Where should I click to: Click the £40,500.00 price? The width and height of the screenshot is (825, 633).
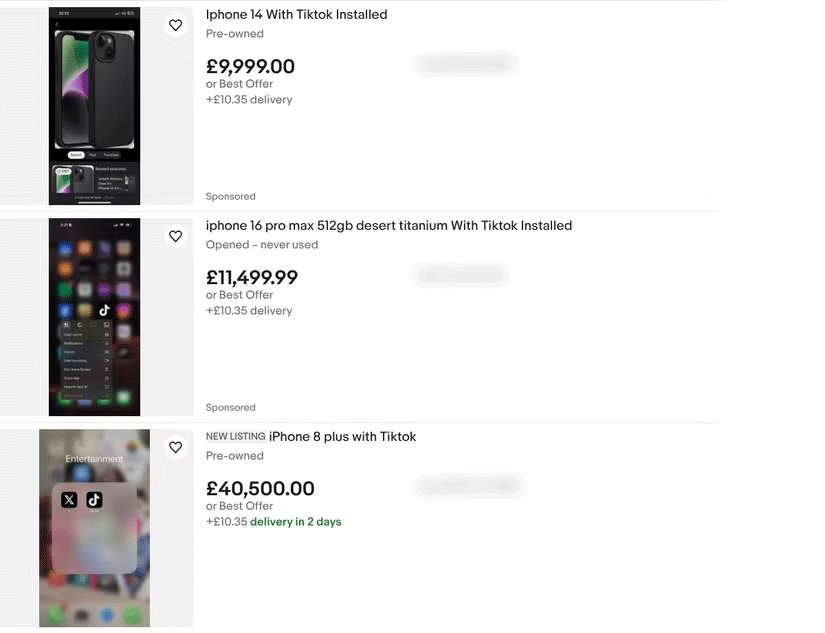coord(260,489)
